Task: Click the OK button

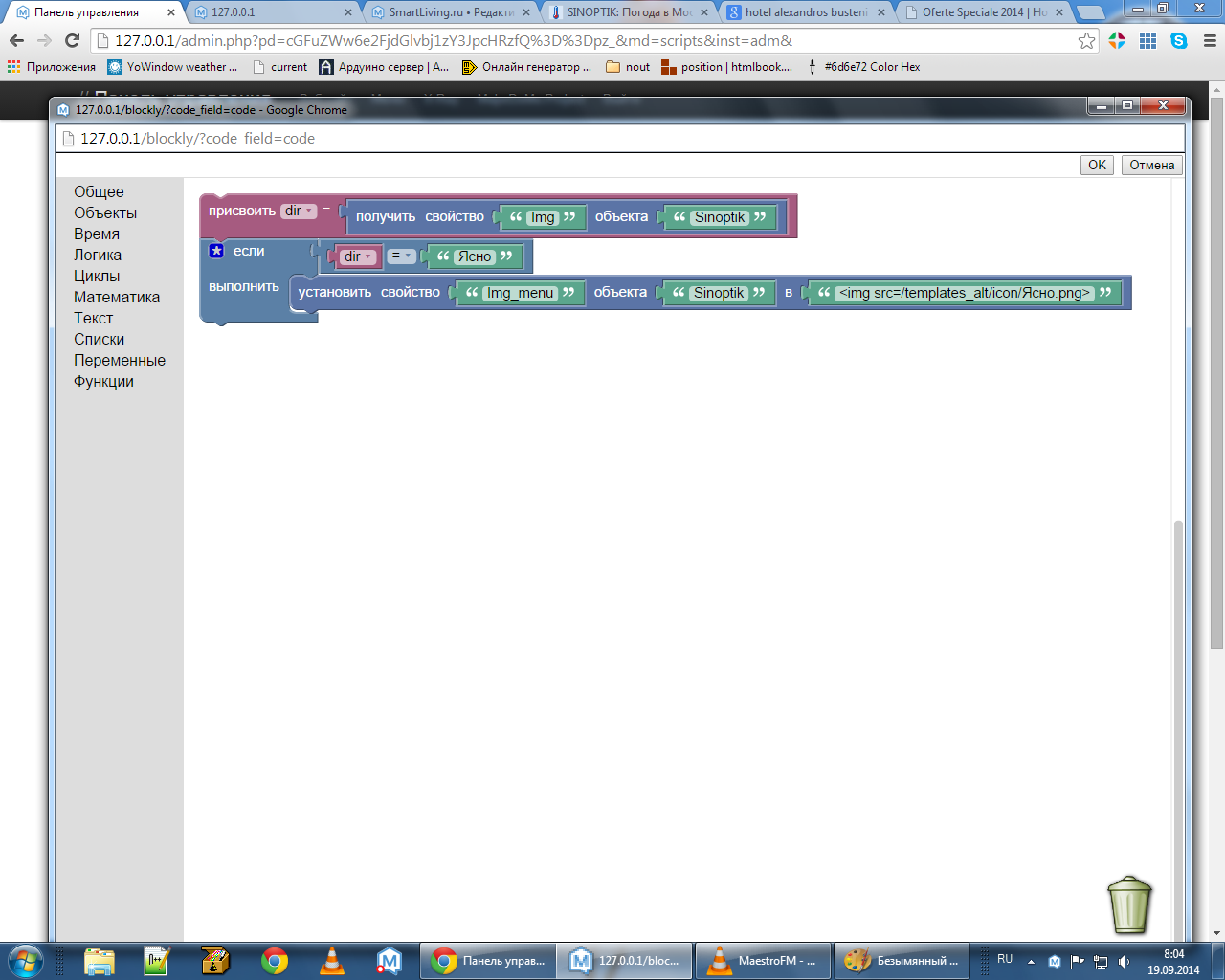Action: click(1097, 165)
